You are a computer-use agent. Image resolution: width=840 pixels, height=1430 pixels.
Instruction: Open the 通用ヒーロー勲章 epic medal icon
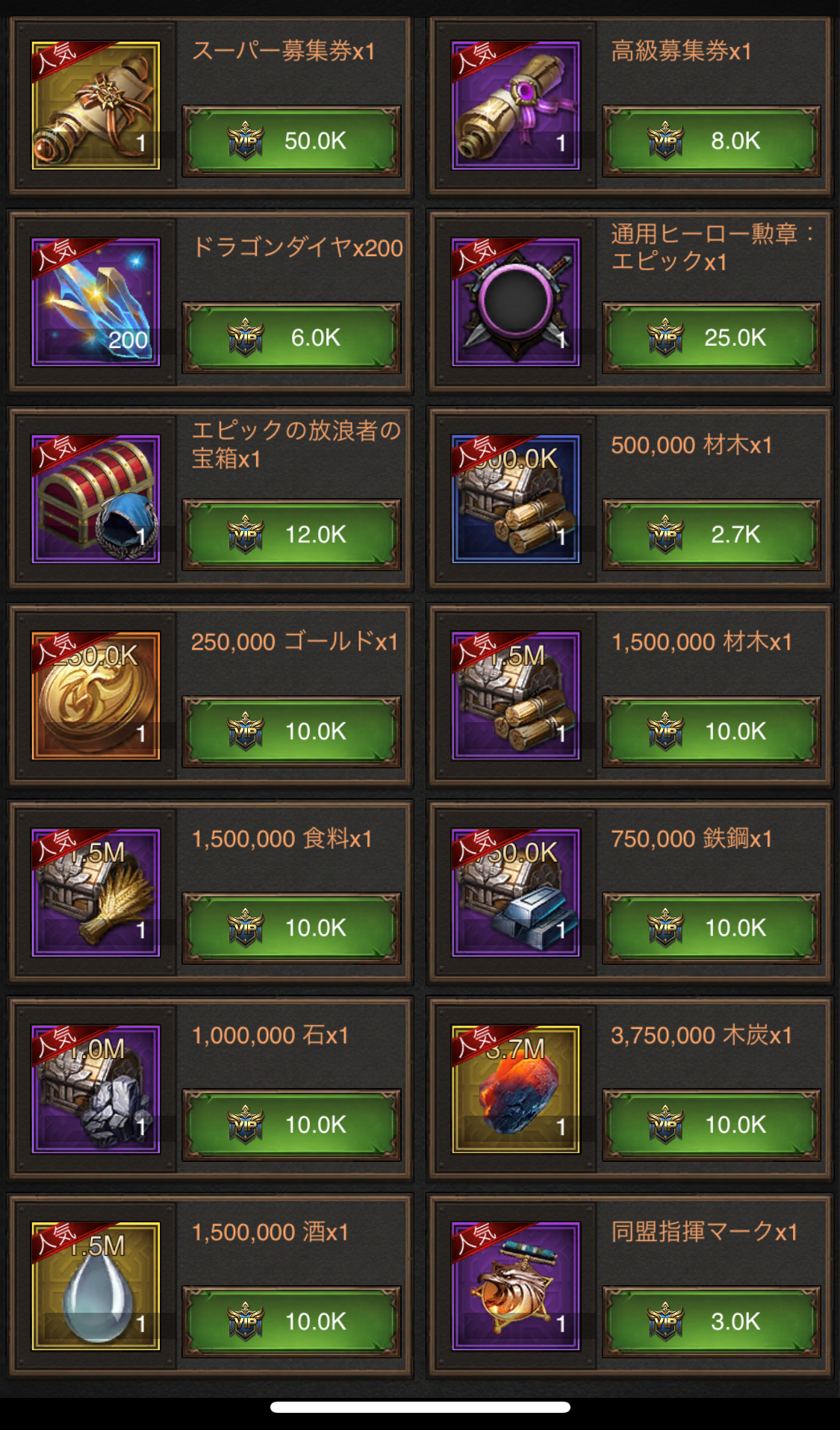click(515, 302)
